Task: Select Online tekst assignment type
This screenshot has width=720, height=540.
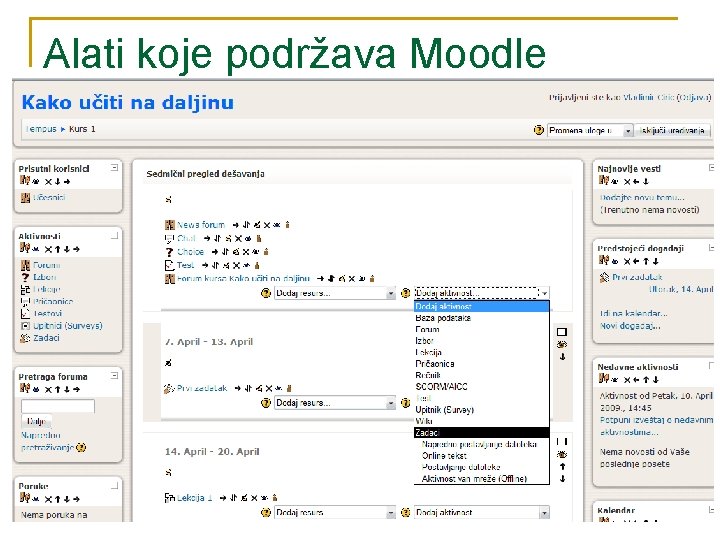Action: tap(481, 456)
